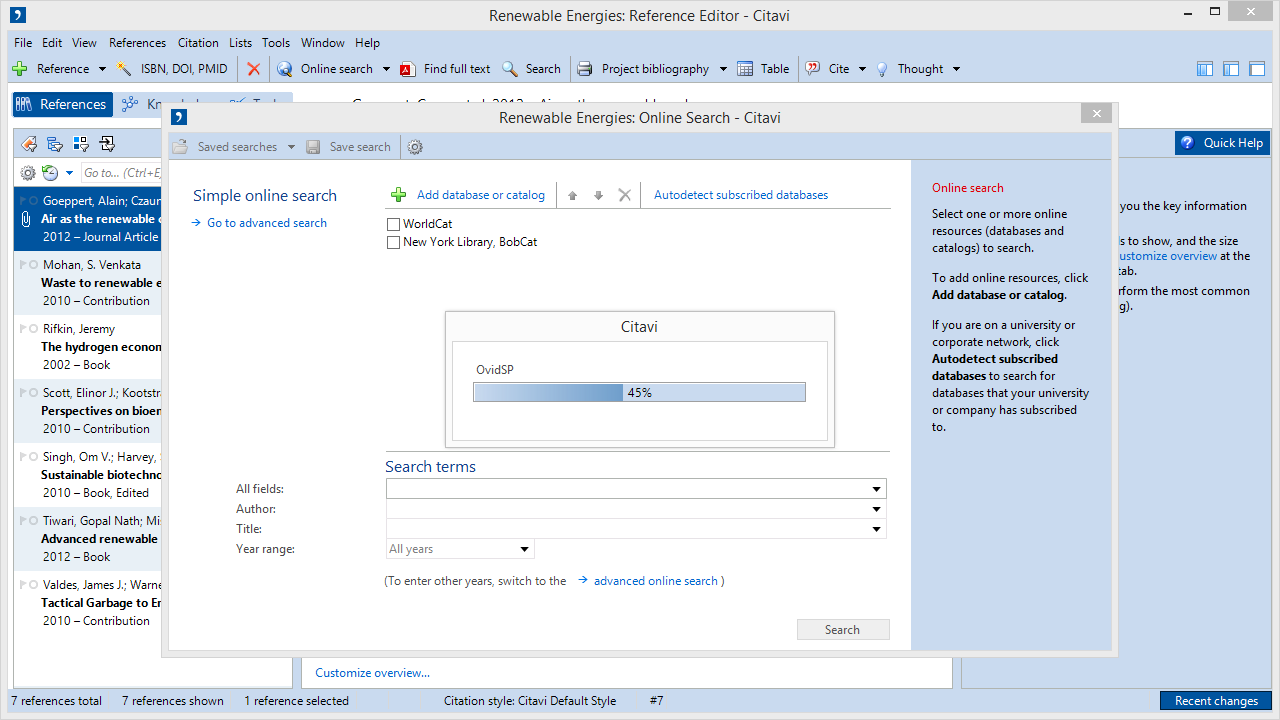The height and width of the screenshot is (720, 1280).
Task: Open the Window menu
Action: tap(322, 43)
